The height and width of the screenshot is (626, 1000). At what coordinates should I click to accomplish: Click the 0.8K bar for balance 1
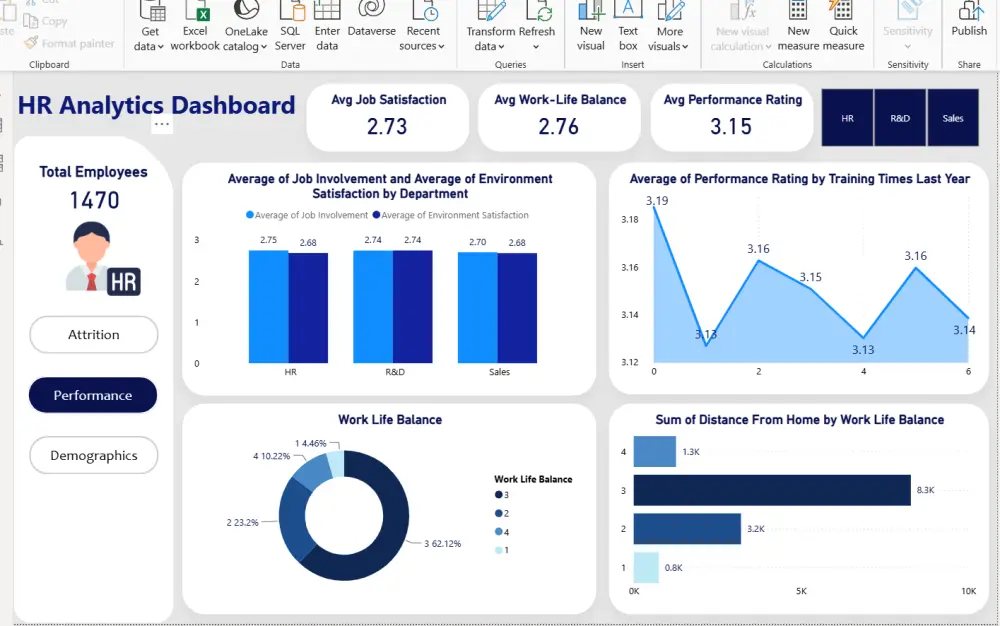click(646, 567)
